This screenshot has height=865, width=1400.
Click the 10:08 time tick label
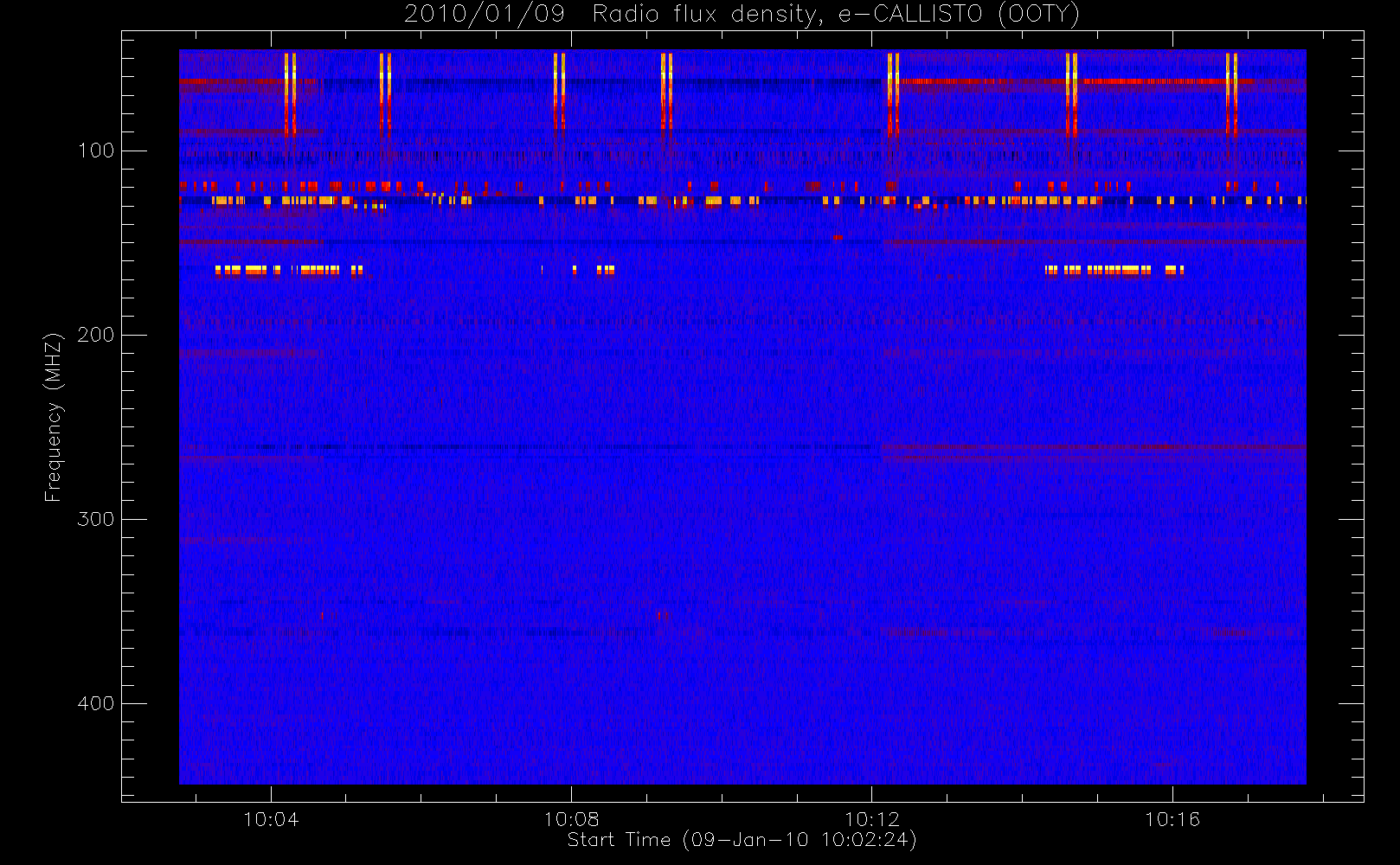[x=571, y=819]
